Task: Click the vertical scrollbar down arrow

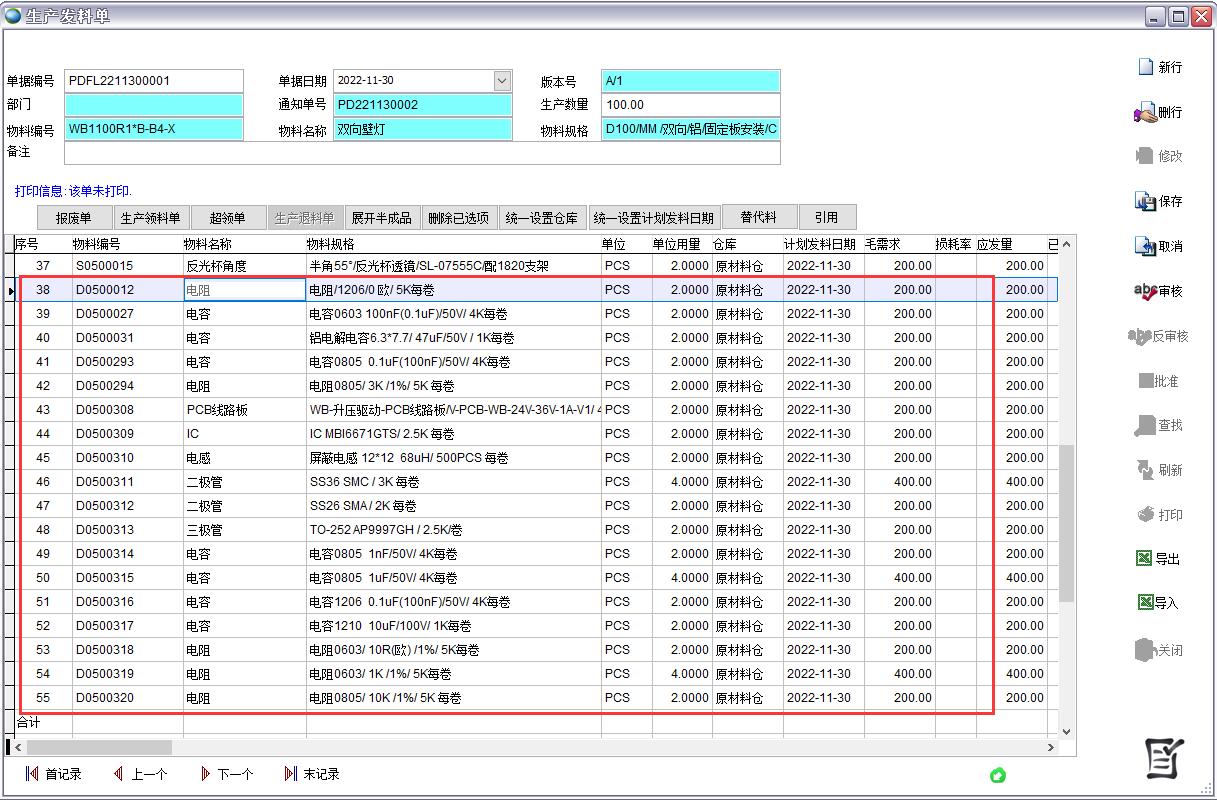Action: coord(1066,731)
